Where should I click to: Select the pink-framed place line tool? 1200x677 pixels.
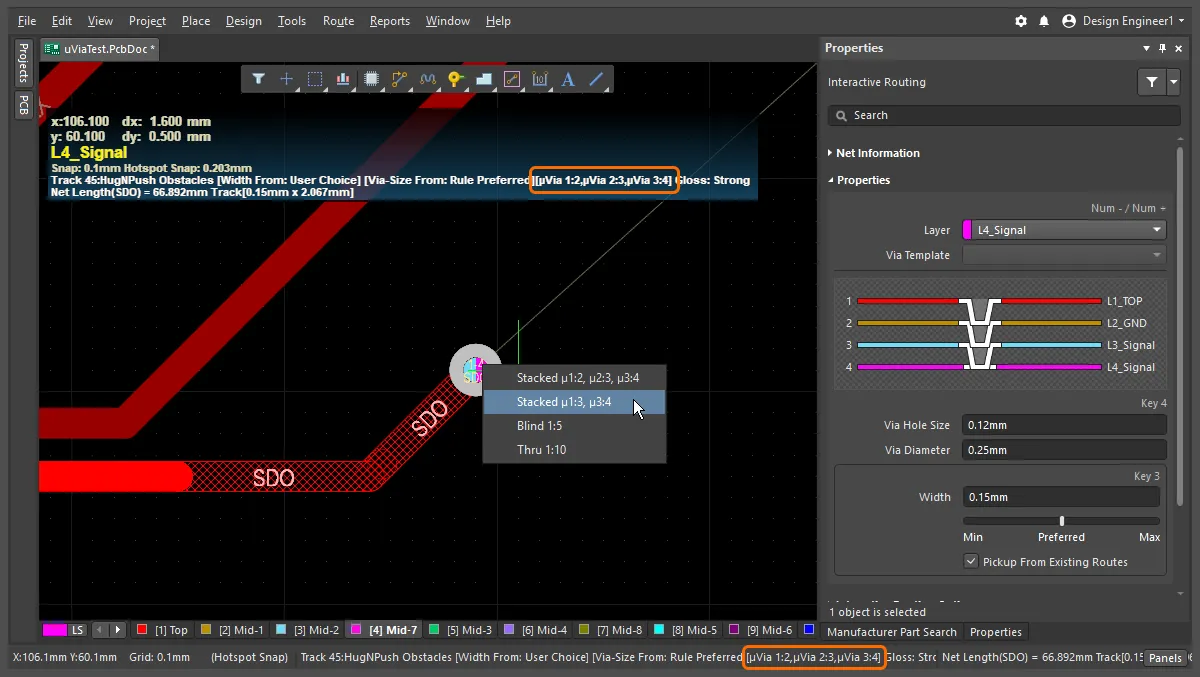(x=512, y=79)
